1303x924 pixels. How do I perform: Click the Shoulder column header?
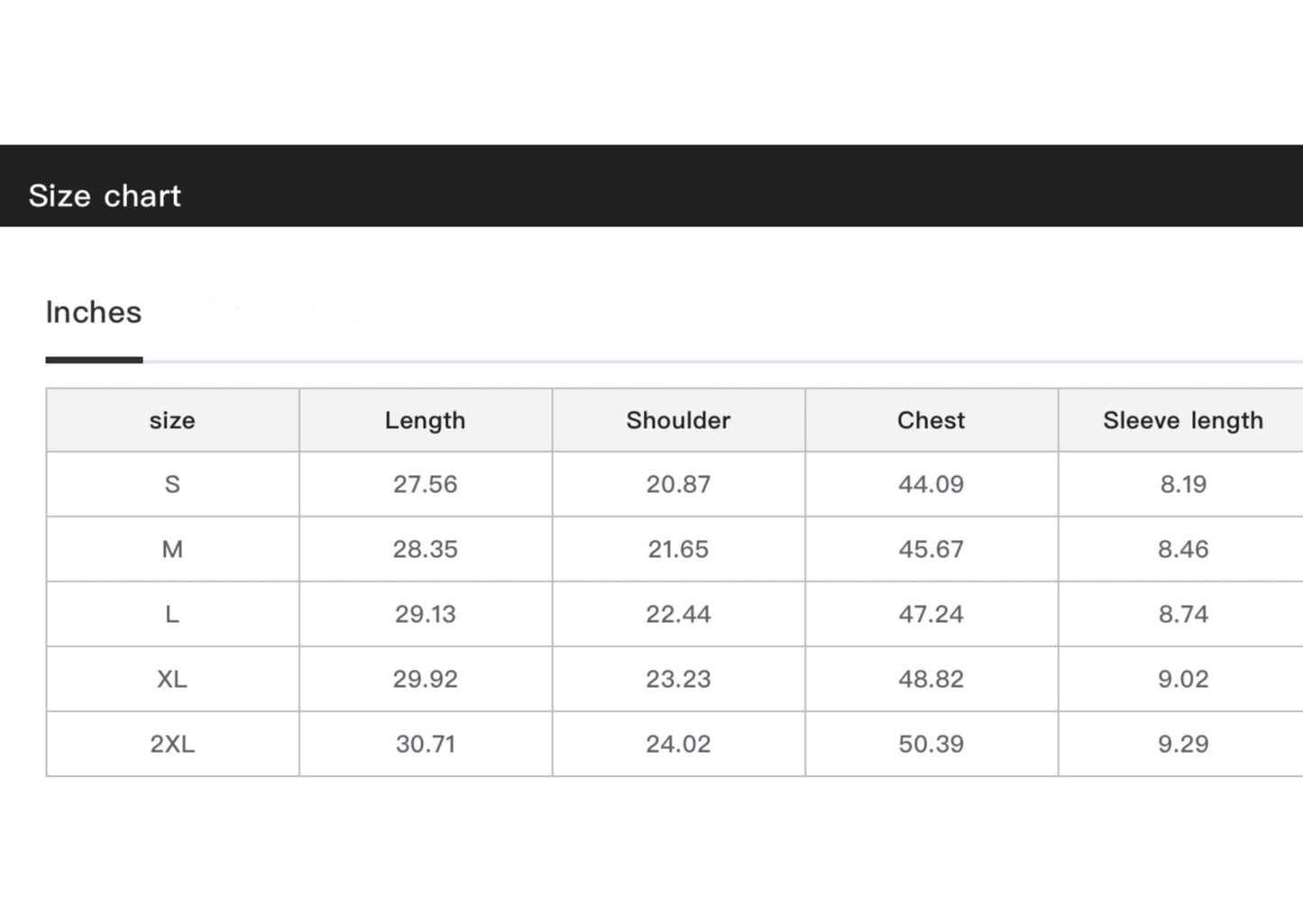[x=678, y=420]
